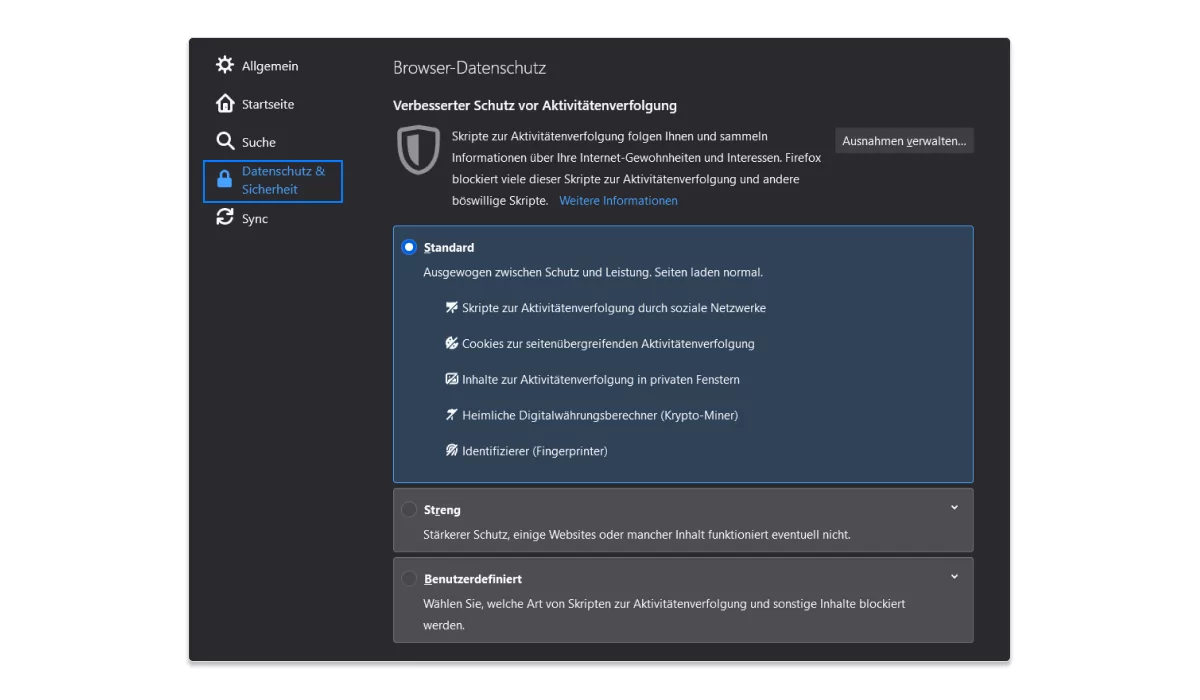Screen dimensions: 1200x700
Task: Click the 'Wählen Sie, welche Art' description
Action: pyautogui.click(x=664, y=615)
